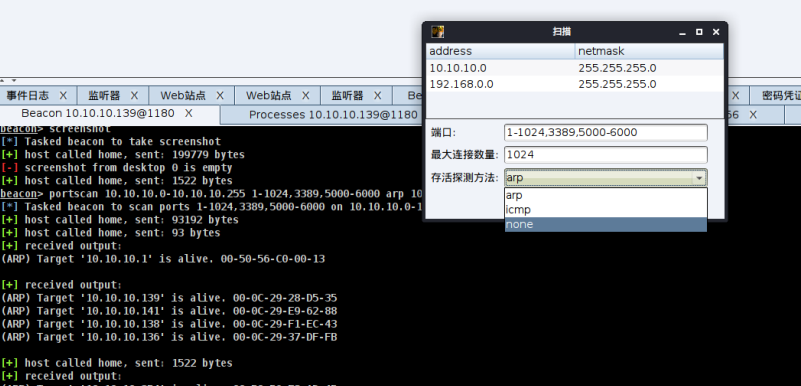Select the 'none' option in the dropdown list
Screen dimensions: 801x386
pyautogui.click(x=605, y=224)
